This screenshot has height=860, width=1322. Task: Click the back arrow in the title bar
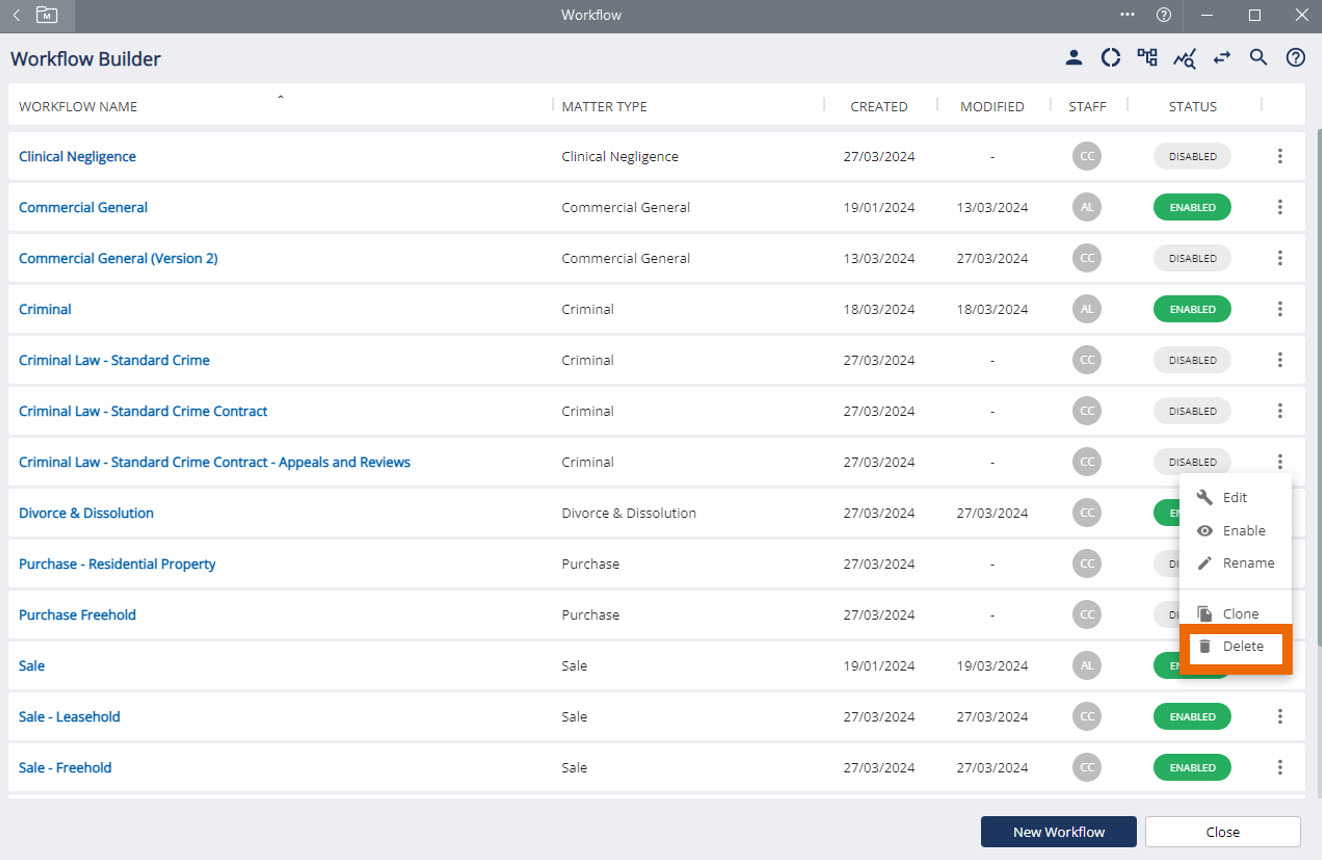16,15
